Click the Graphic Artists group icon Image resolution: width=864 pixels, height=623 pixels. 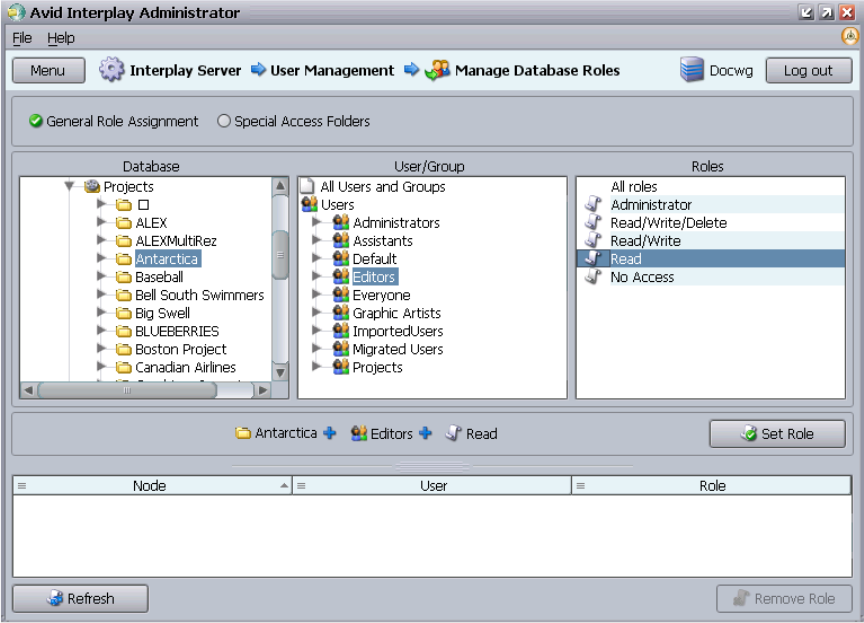(341, 313)
